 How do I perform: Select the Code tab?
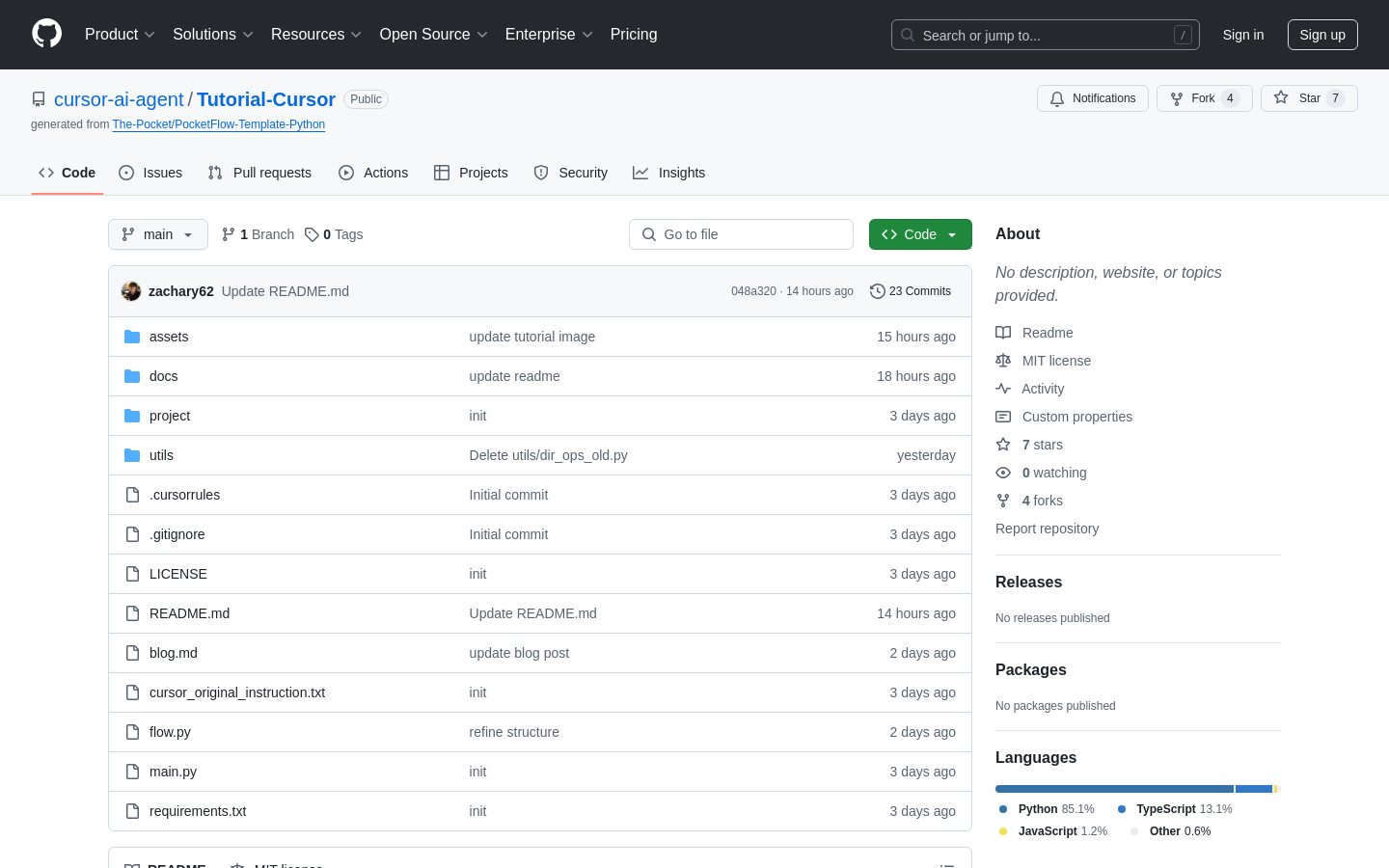(68, 173)
